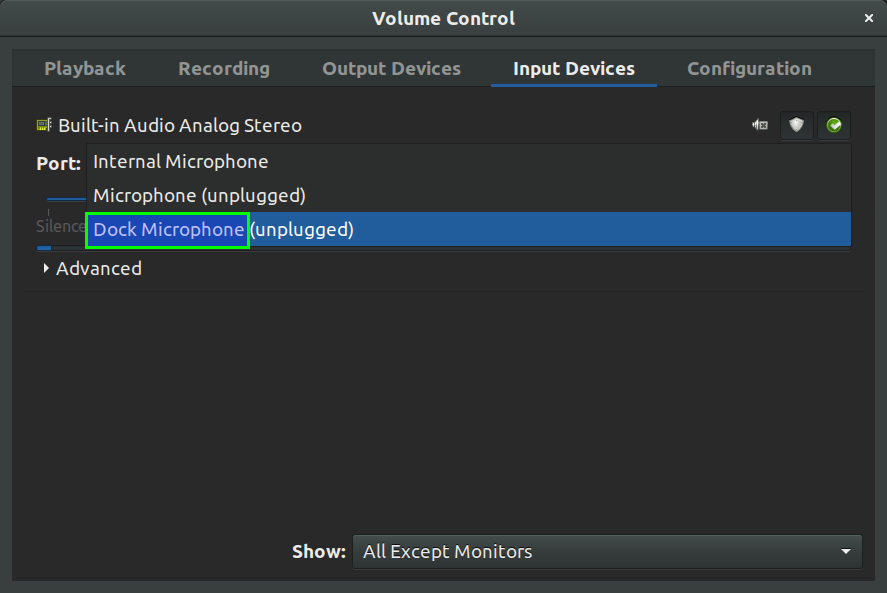
Task: Click the Volume Control title bar
Action: coord(443,18)
